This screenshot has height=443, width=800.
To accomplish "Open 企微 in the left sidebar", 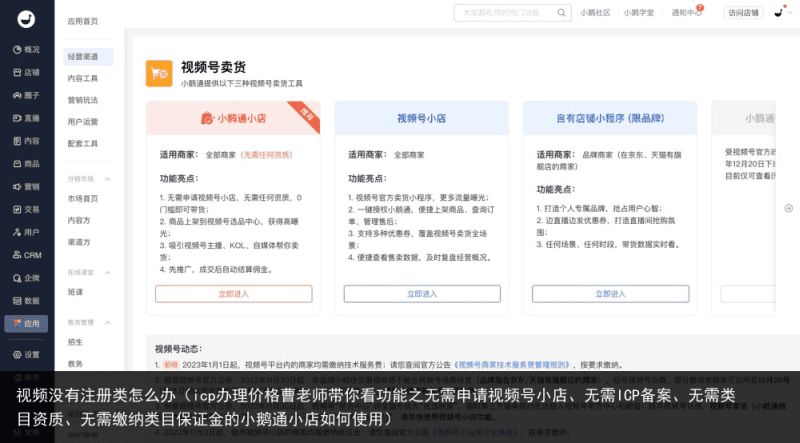I will point(26,278).
